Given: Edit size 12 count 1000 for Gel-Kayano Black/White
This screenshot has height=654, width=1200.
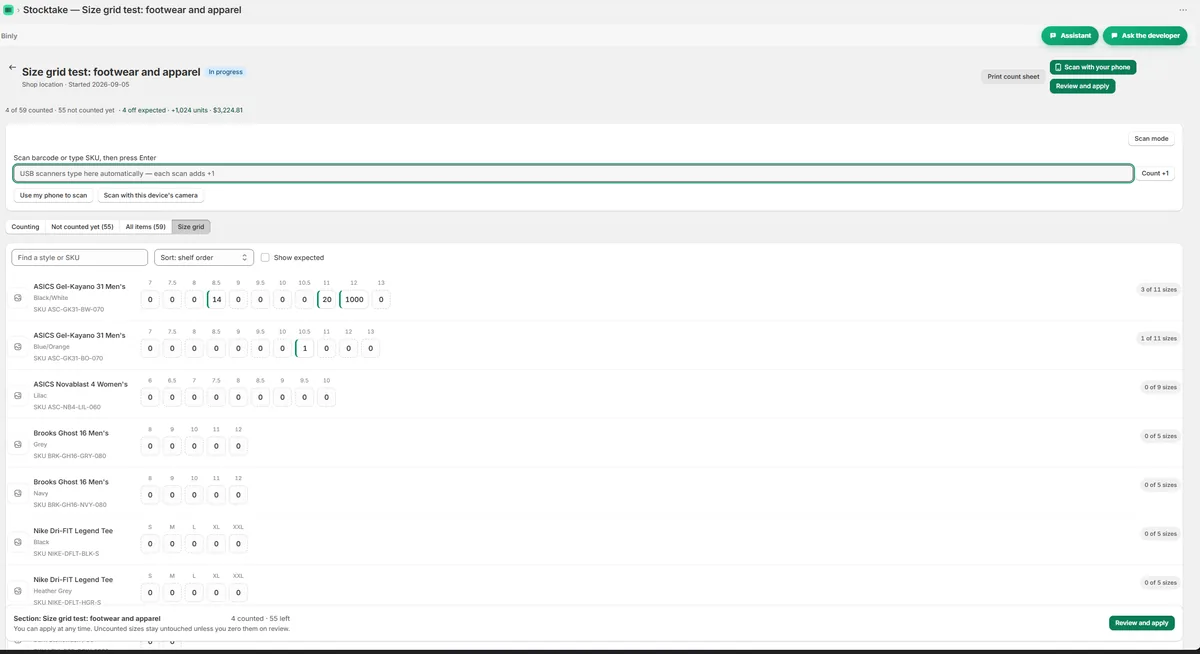Looking at the screenshot, I should tap(354, 299).
